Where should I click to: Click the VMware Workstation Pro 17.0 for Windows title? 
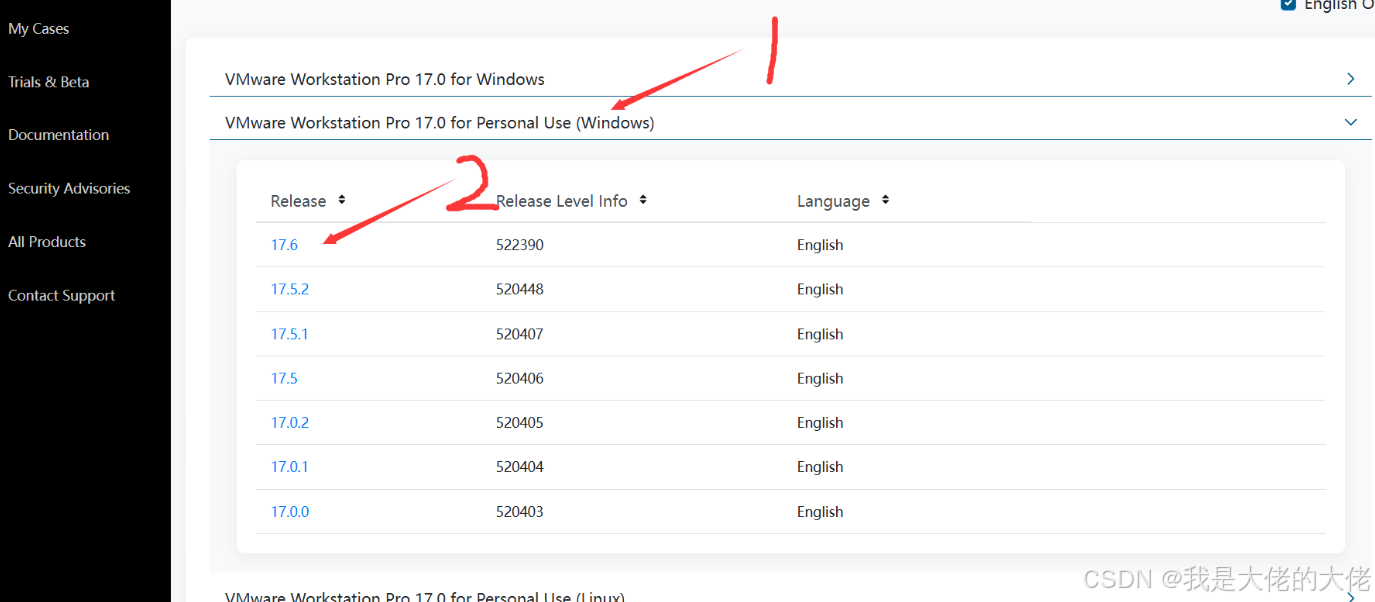[x=385, y=79]
